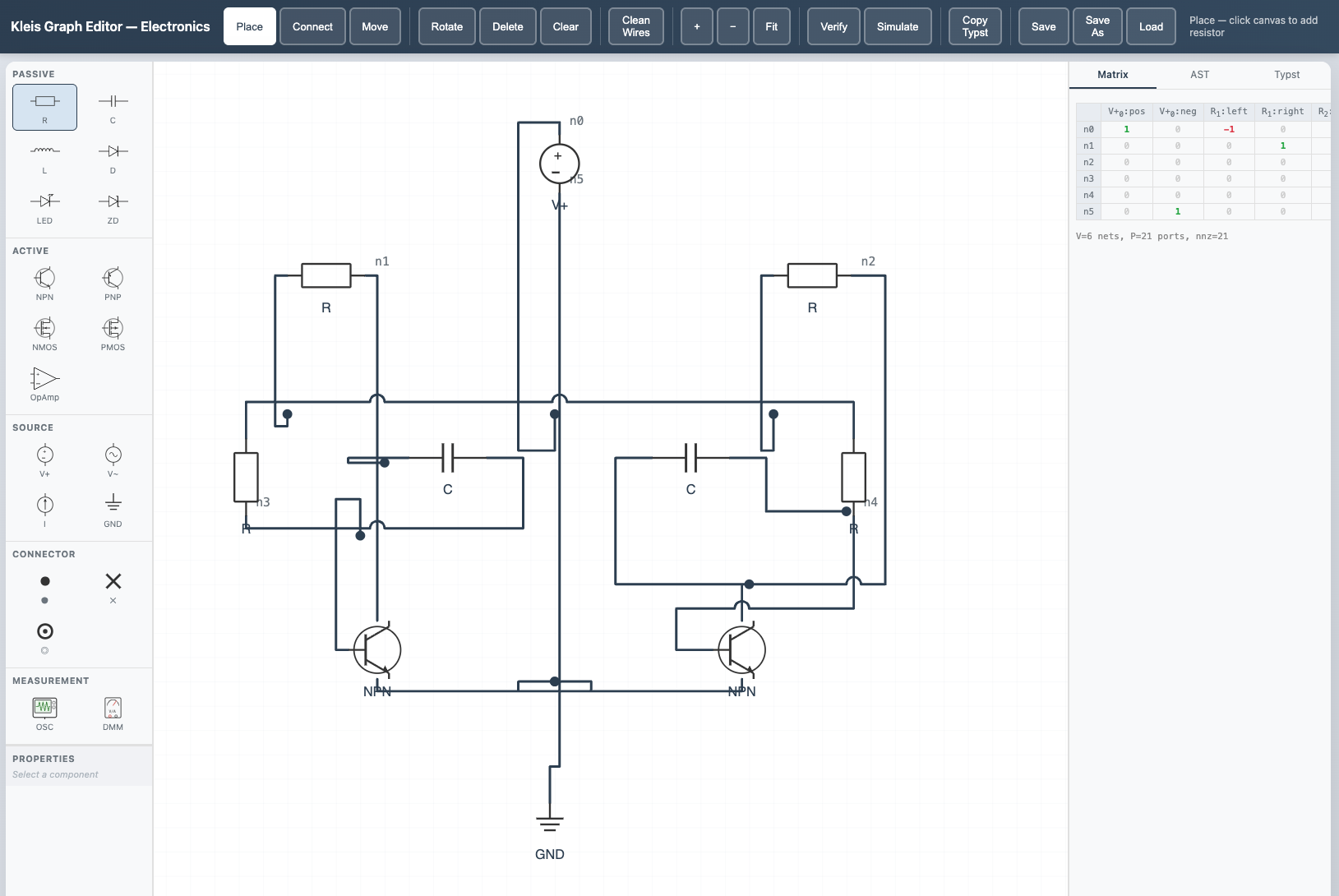Viewport: 1339px width, 896px height.
Task: Activate Place mode in toolbar
Action: (x=250, y=26)
